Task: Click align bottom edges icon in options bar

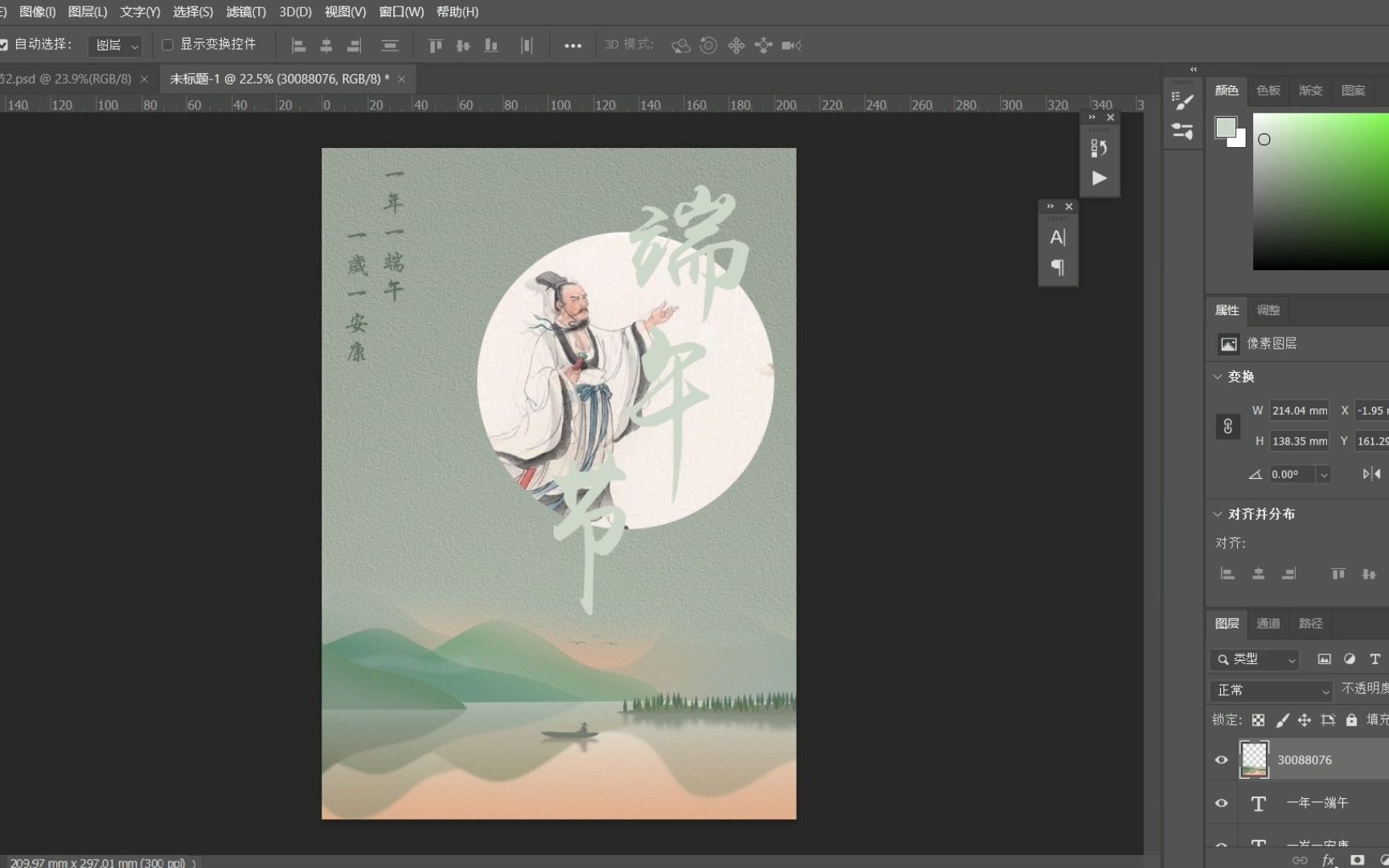Action: [x=491, y=46]
